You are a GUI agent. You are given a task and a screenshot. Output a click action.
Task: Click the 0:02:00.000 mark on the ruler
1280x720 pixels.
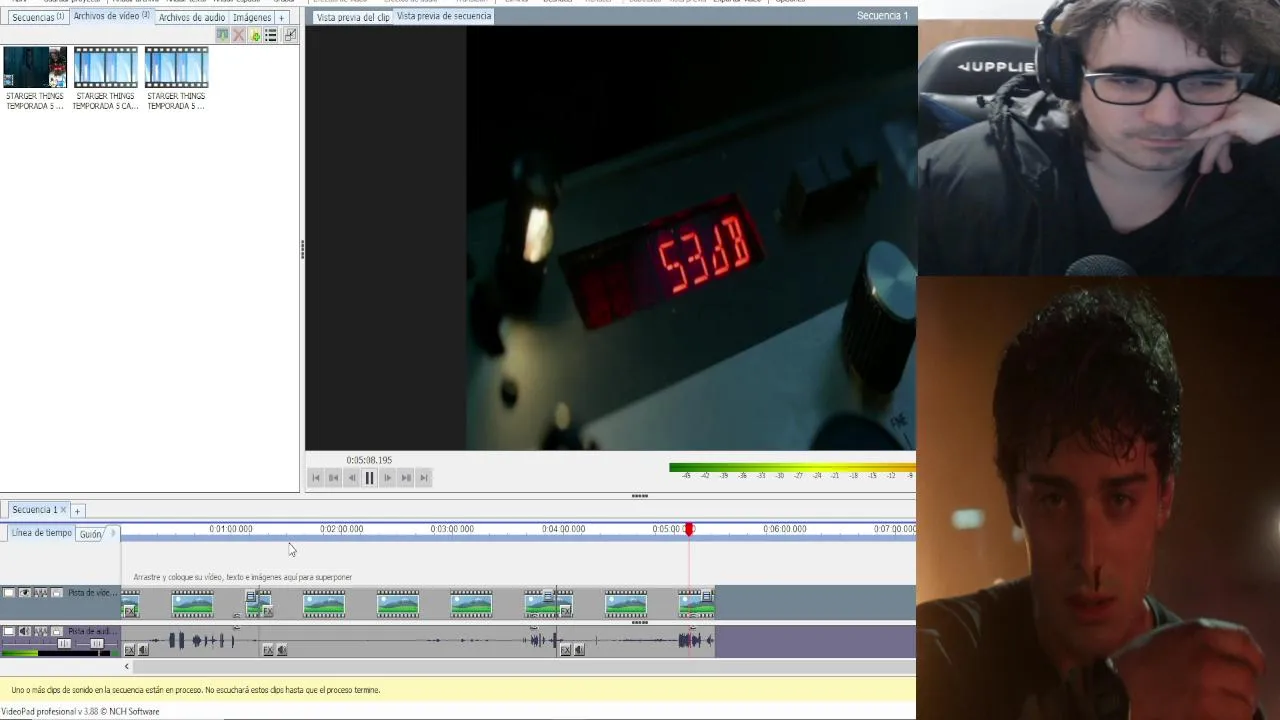pyautogui.click(x=341, y=529)
